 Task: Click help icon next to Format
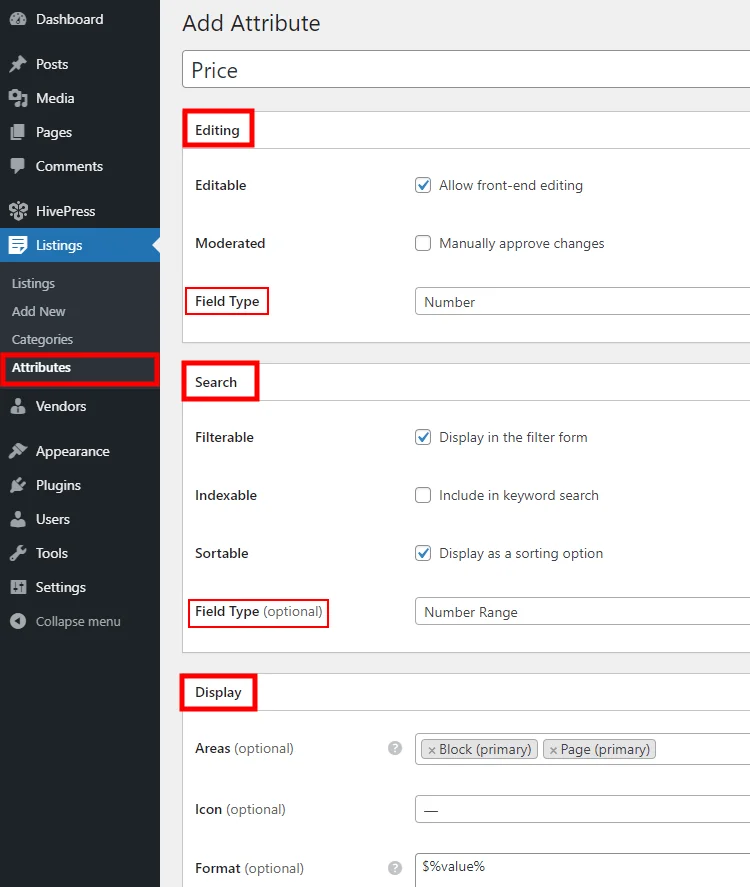[395, 868]
